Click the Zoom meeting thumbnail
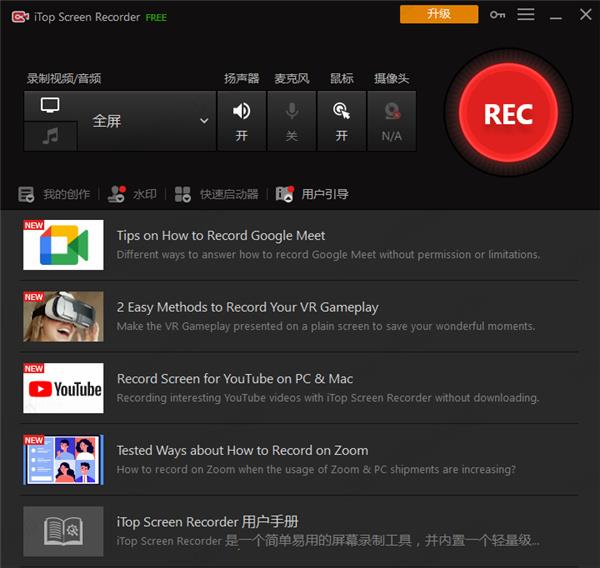The image size is (600, 568). pyautogui.click(x=63, y=460)
